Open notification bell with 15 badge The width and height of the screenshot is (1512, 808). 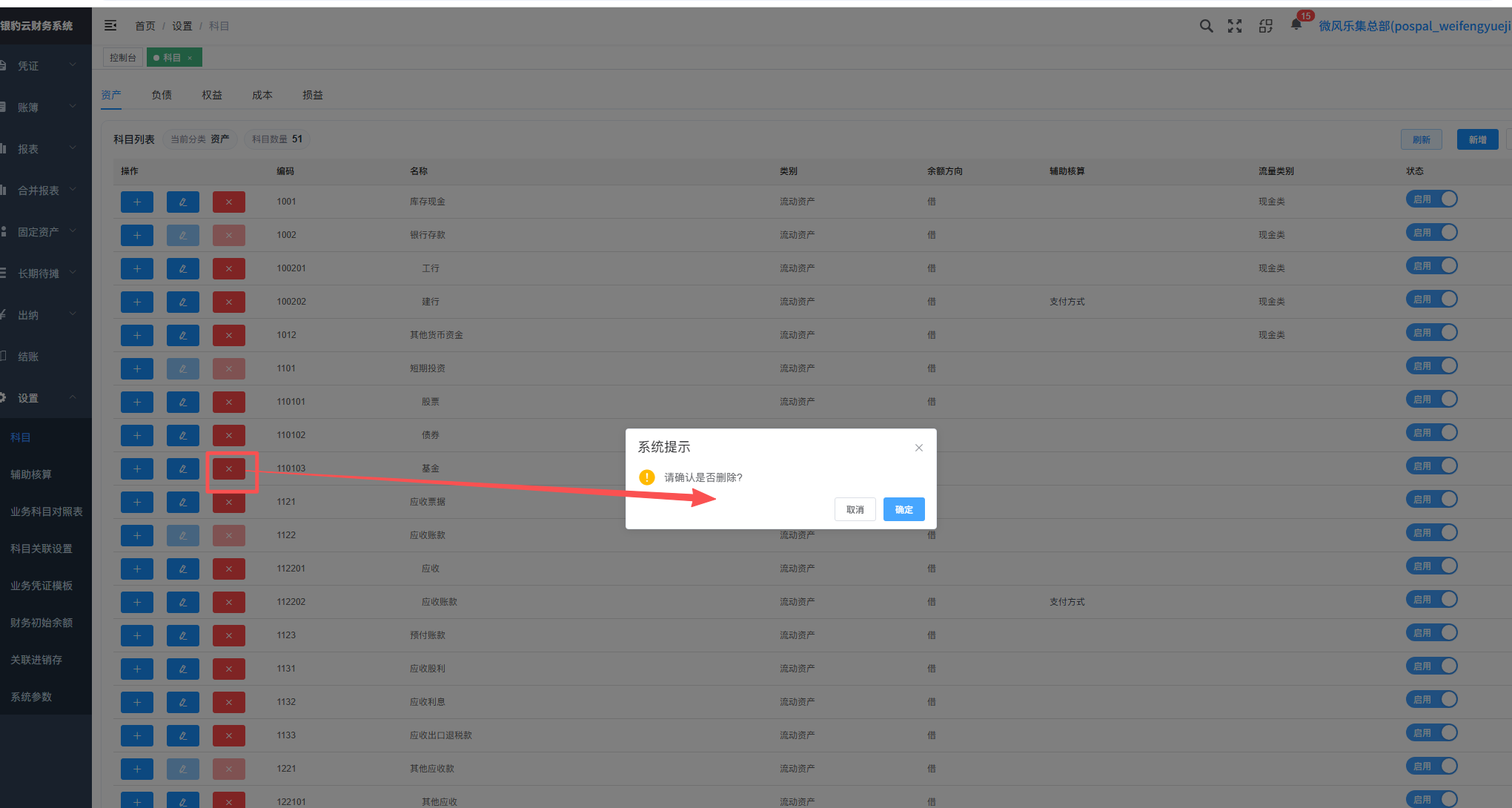click(x=1296, y=24)
